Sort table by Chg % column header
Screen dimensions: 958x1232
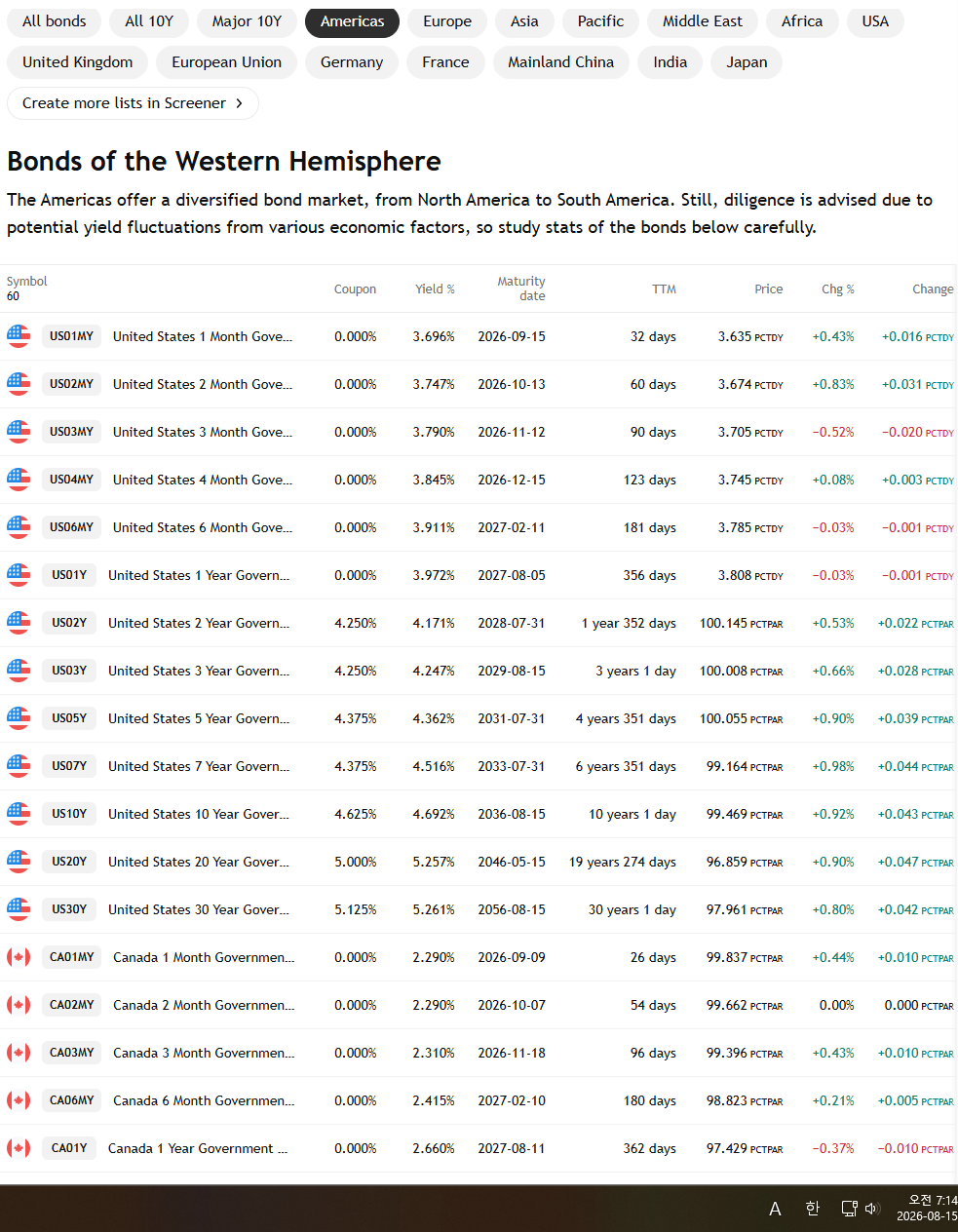coord(838,289)
